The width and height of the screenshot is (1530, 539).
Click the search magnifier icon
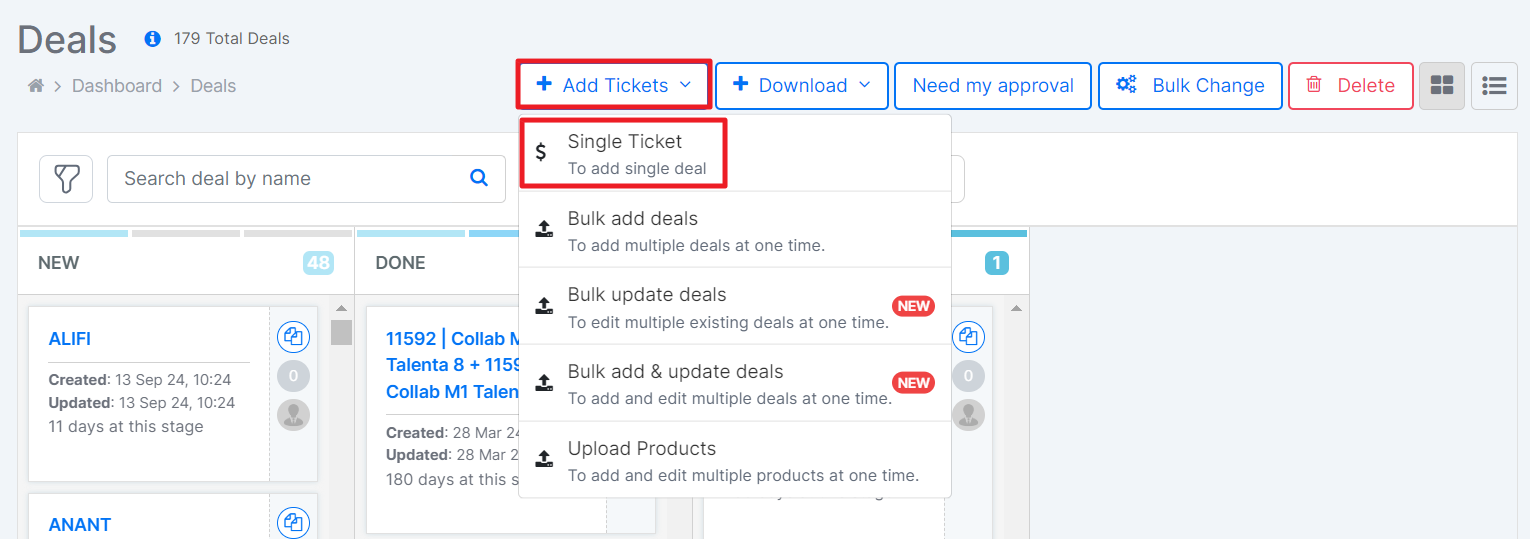[x=479, y=178]
